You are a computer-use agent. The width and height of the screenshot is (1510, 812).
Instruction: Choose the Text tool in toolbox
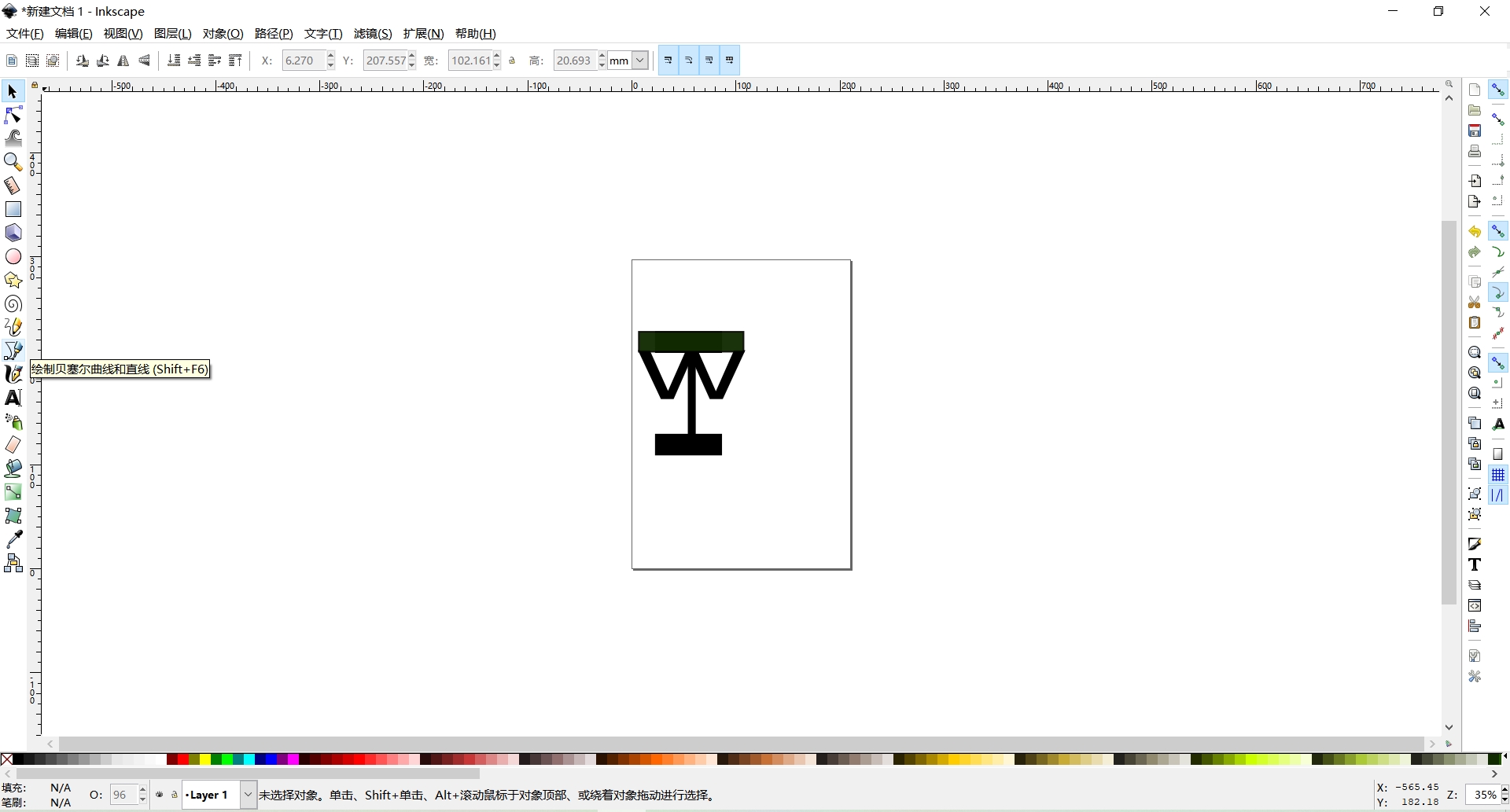(x=13, y=398)
